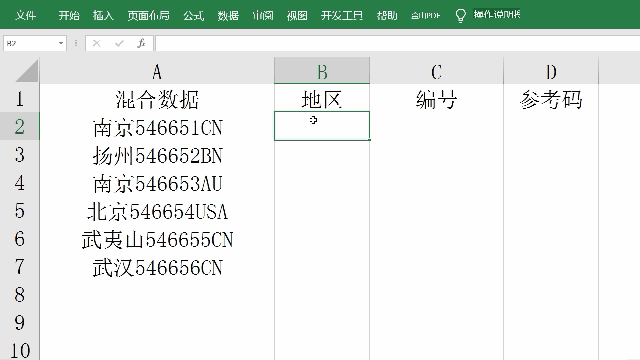
Task: Select row 2 header
Action: pyautogui.click(x=20, y=127)
